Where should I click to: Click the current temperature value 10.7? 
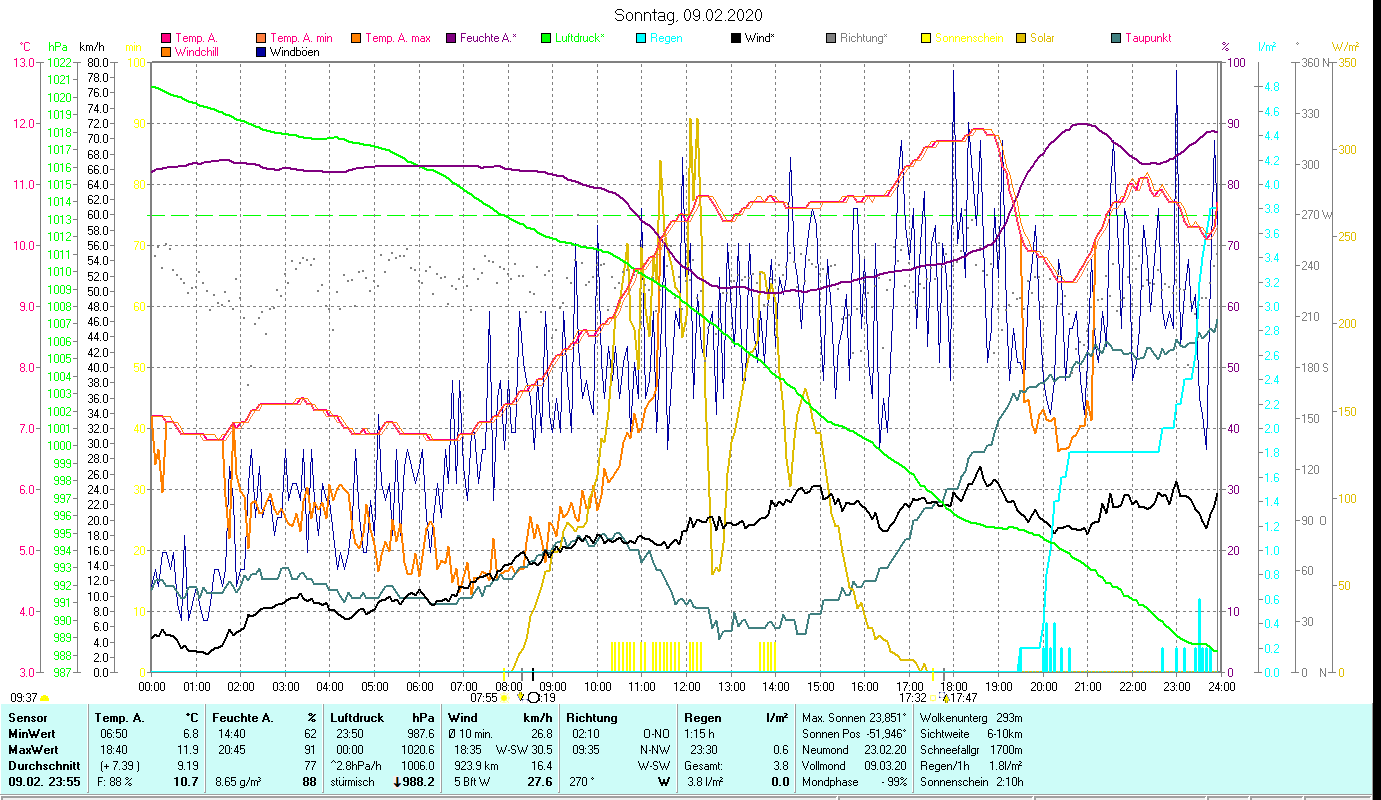click(185, 782)
